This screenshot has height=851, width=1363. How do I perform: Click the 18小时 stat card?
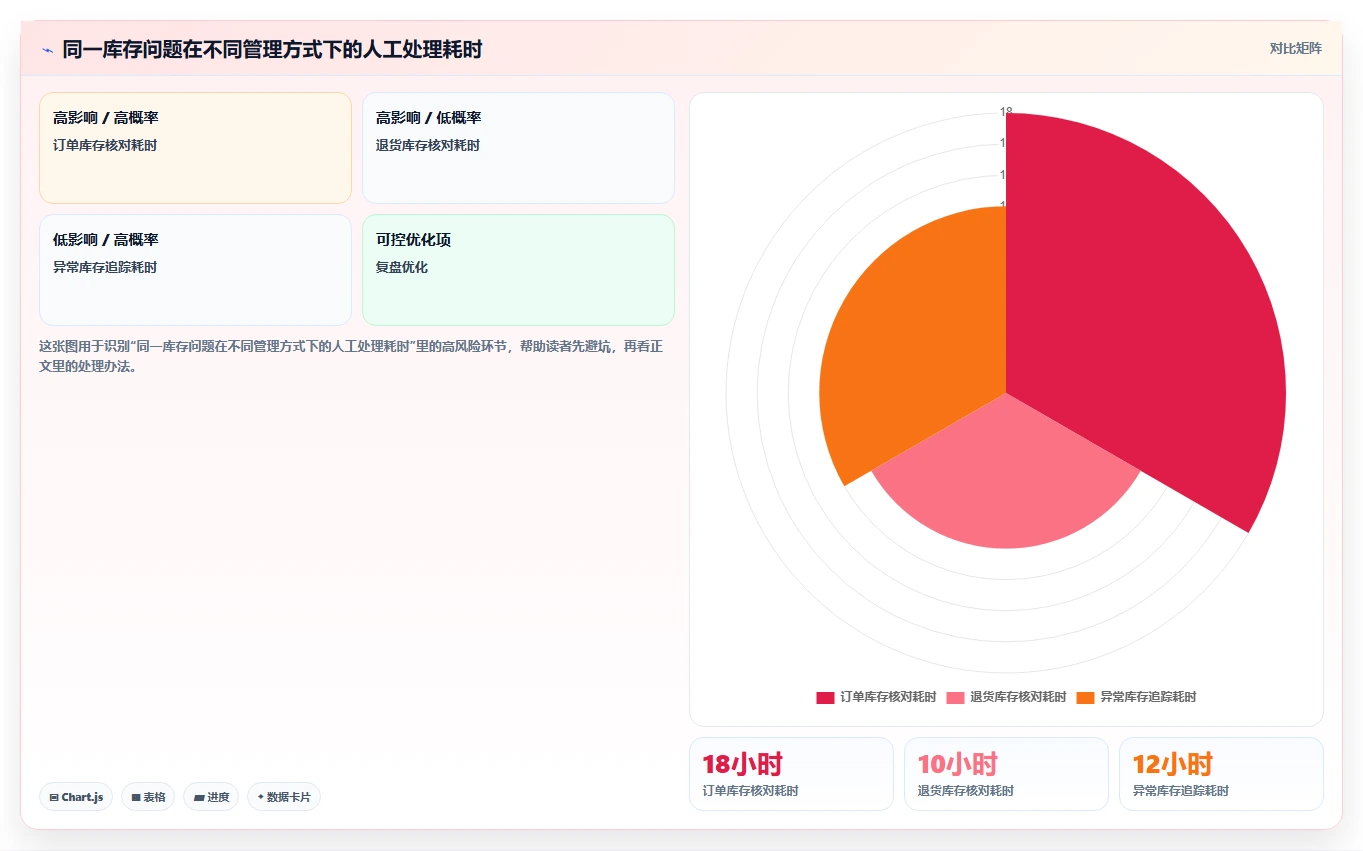click(791, 774)
